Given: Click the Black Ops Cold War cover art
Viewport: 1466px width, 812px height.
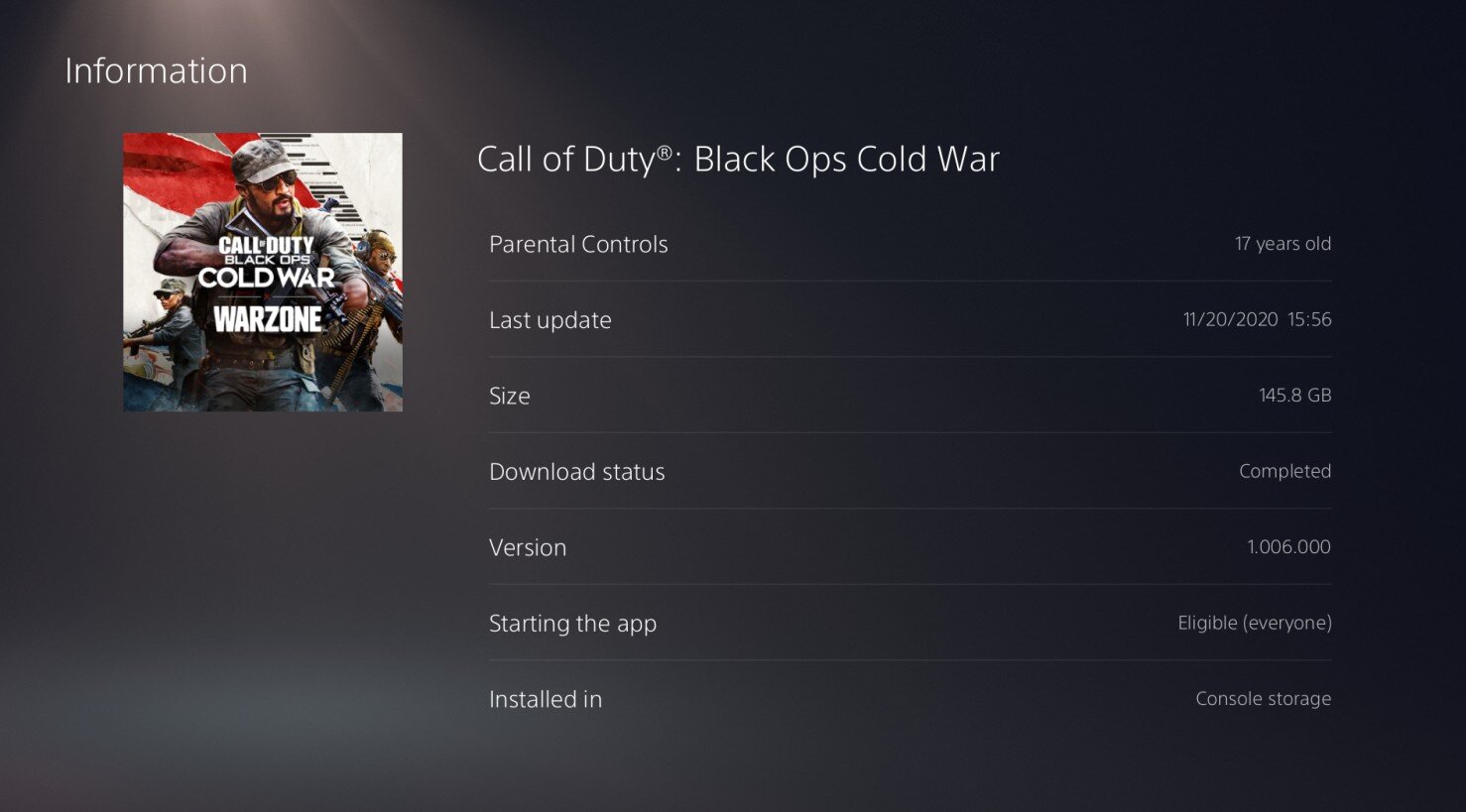Looking at the screenshot, I should point(263,272).
